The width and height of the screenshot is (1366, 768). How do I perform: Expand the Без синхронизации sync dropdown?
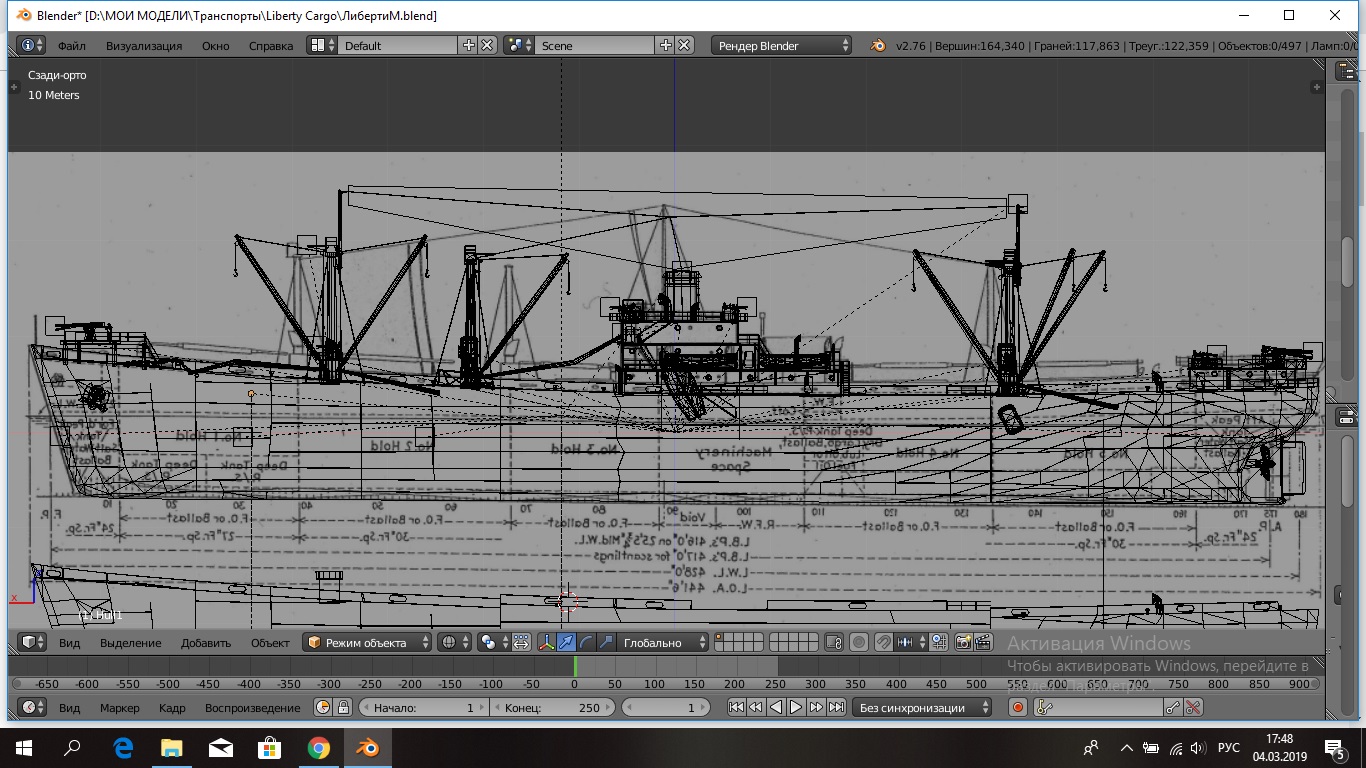click(x=922, y=707)
